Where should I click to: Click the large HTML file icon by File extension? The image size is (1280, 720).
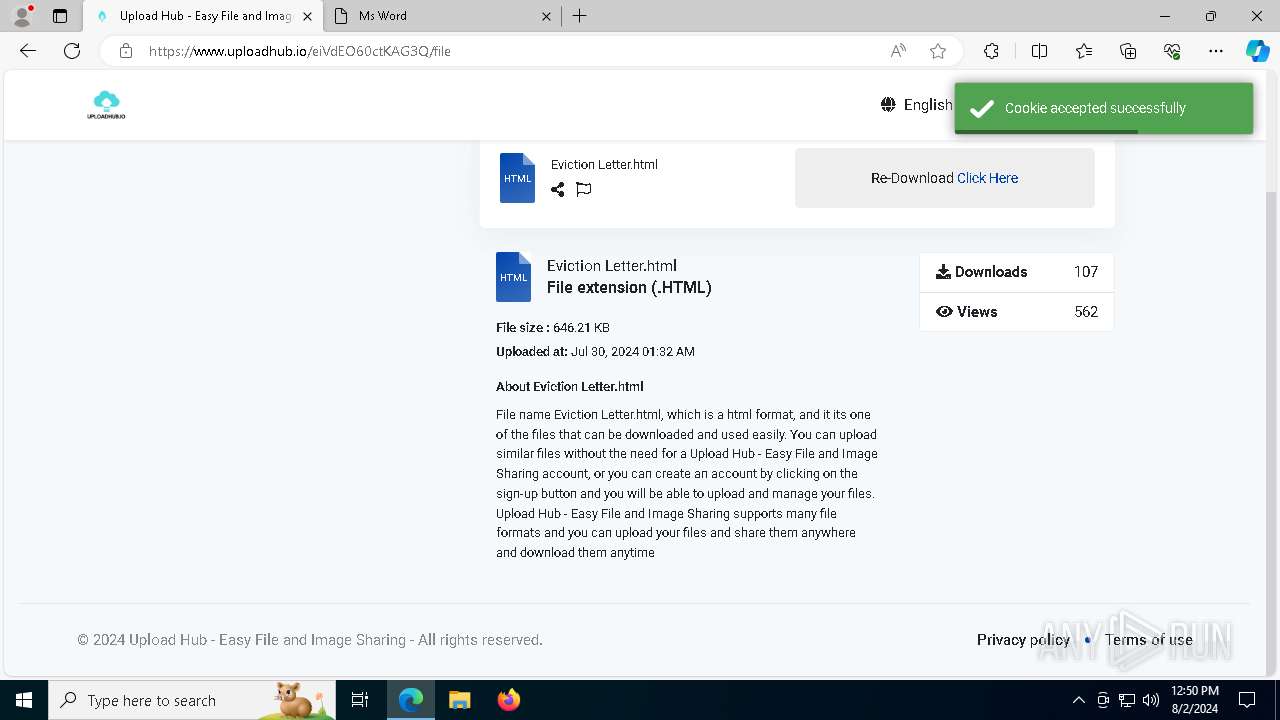513,277
